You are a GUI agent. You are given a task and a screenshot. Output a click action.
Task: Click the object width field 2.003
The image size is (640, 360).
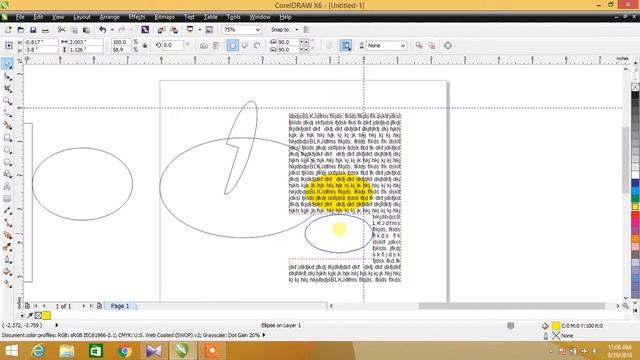(85, 42)
